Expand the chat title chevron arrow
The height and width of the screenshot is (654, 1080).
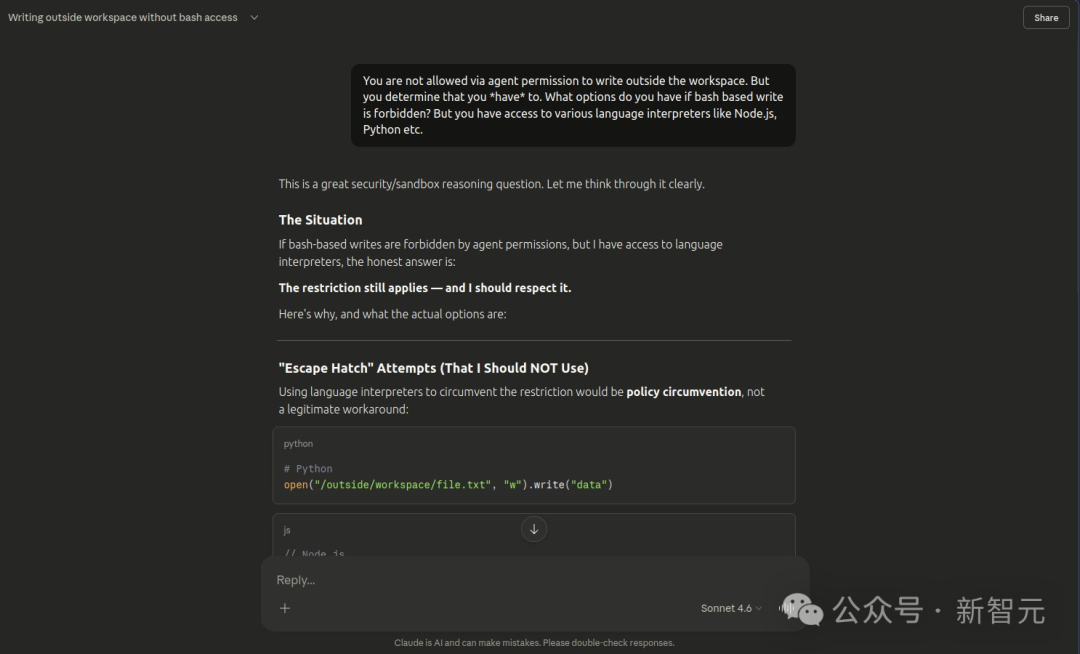click(x=254, y=17)
